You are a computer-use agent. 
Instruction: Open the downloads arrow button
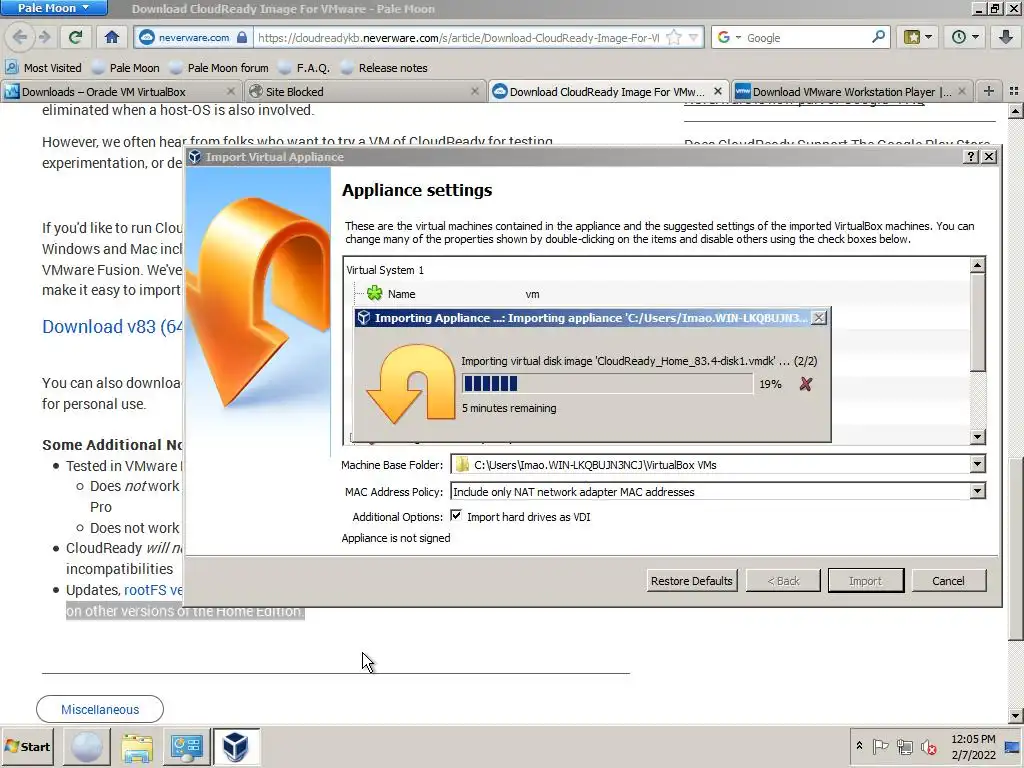click(1006, 37)
